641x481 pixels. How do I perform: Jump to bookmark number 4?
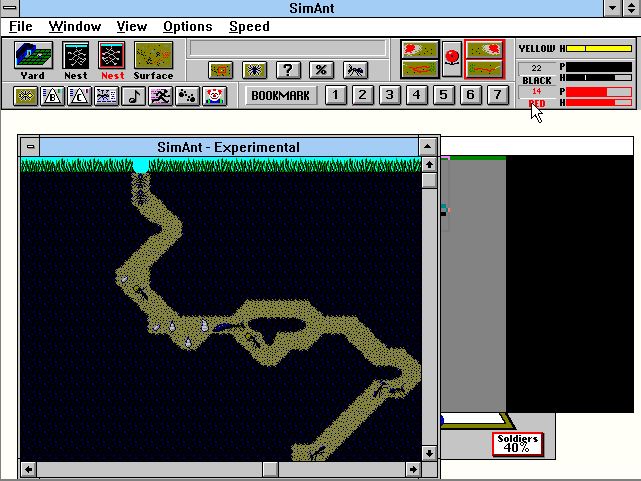pos(417,95)
